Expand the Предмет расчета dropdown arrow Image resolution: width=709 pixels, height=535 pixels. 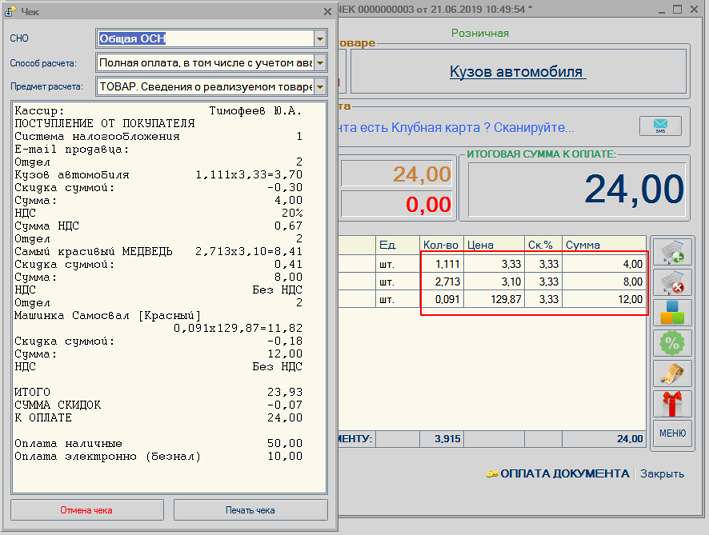pyautogui.click(x=320, y=86)
